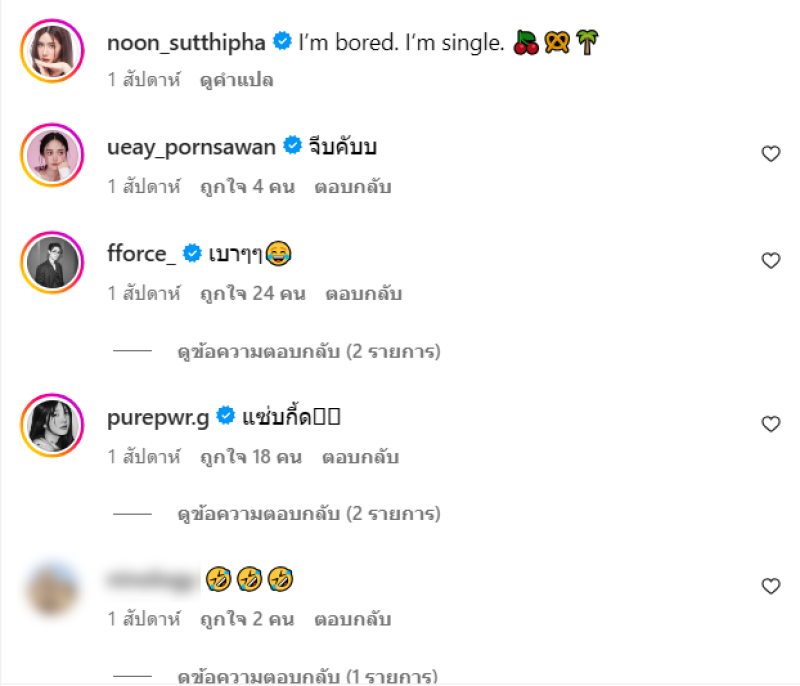
Task: Open noon_sutthipha's profile picture
Action: pos(51,48)
